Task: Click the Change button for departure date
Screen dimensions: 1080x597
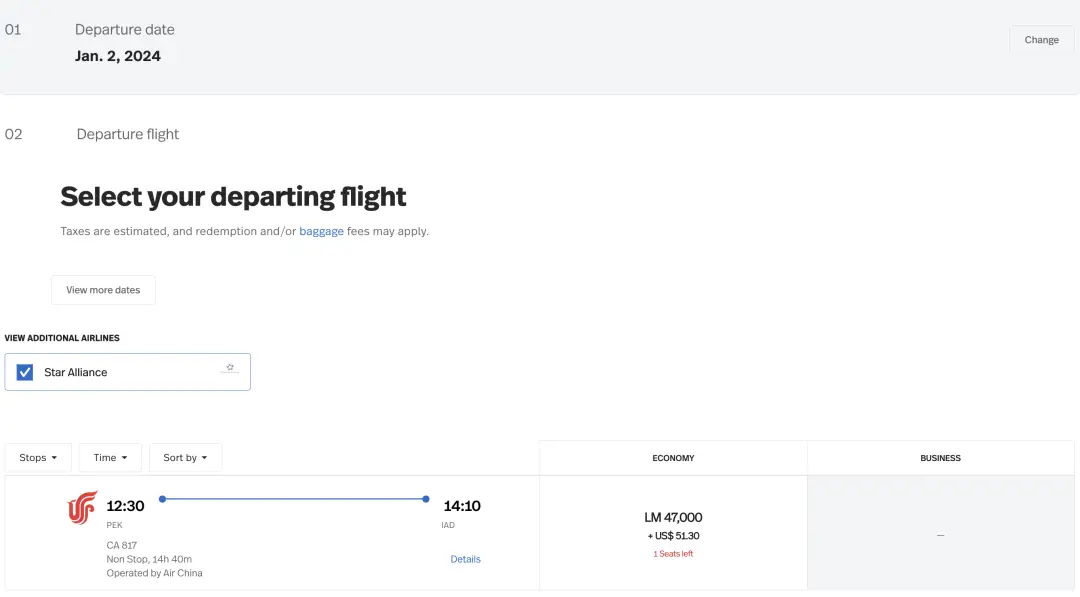Action: 1041,40
